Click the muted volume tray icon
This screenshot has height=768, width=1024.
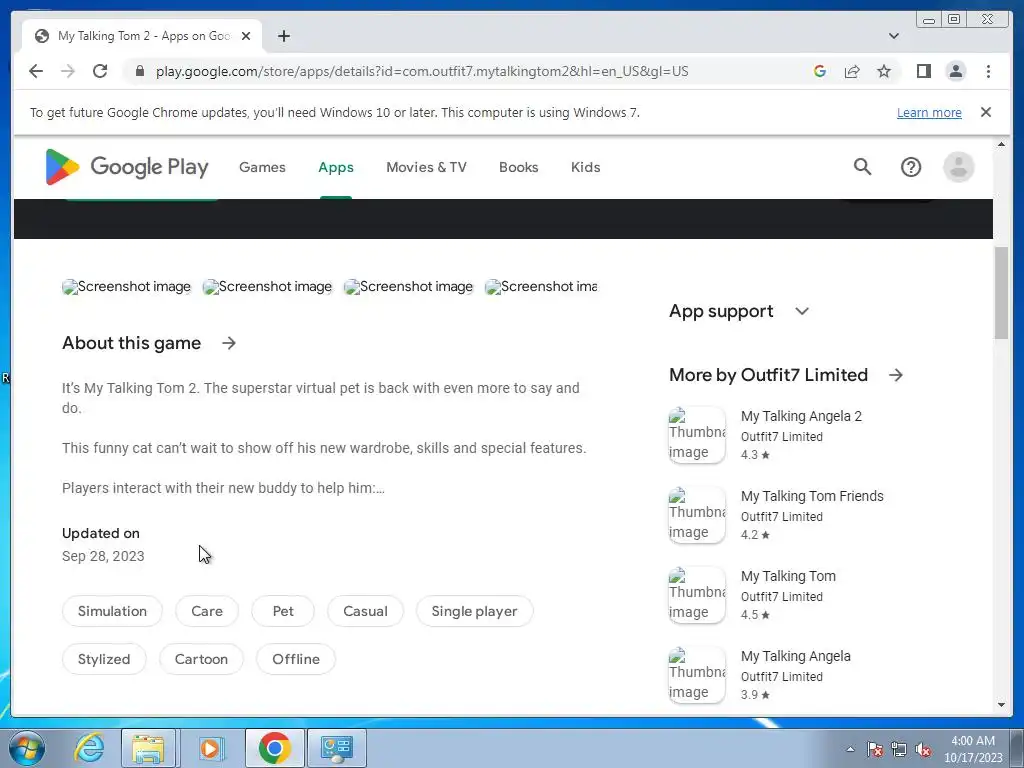(x=923, y=749)
